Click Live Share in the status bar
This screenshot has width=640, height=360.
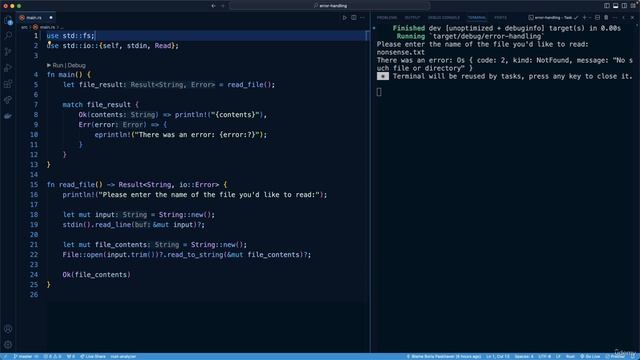coord(93,356)
